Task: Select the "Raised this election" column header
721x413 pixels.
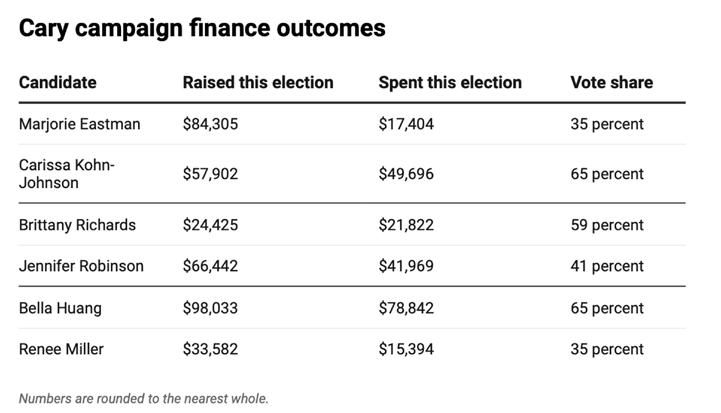Action: (x=258, y=82)
